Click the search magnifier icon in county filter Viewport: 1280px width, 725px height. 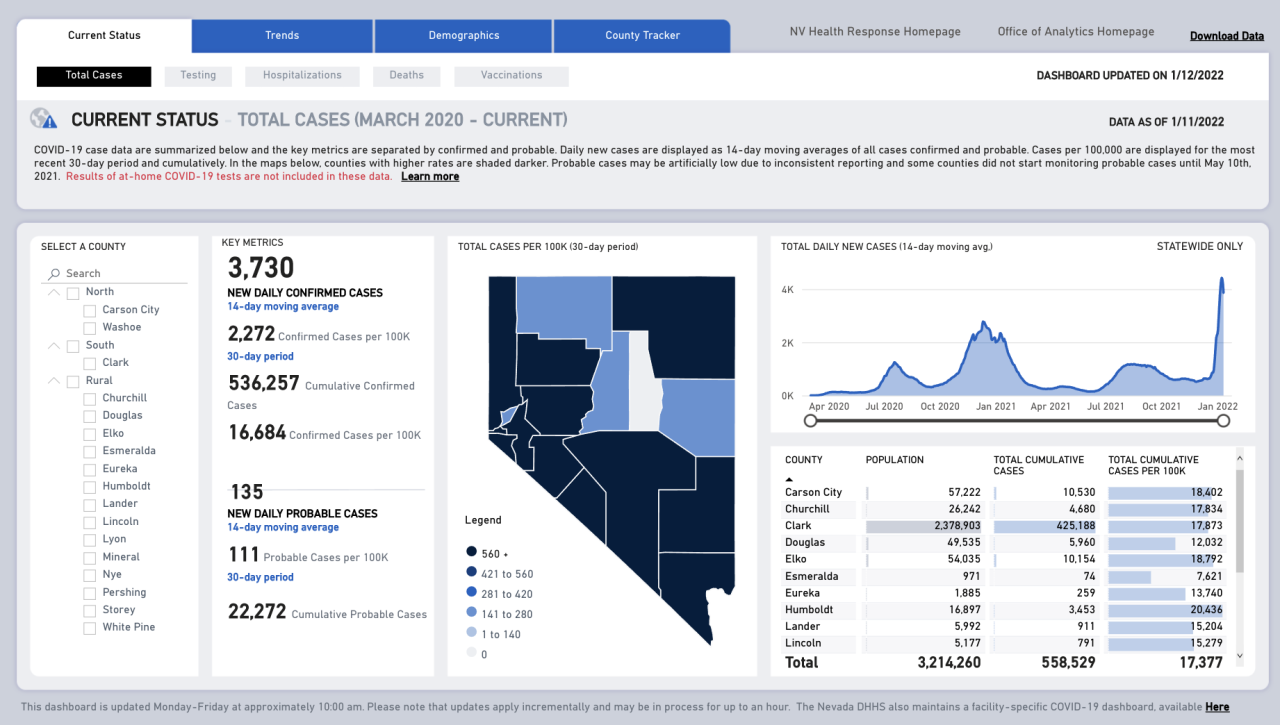click(x=53, y=273)
